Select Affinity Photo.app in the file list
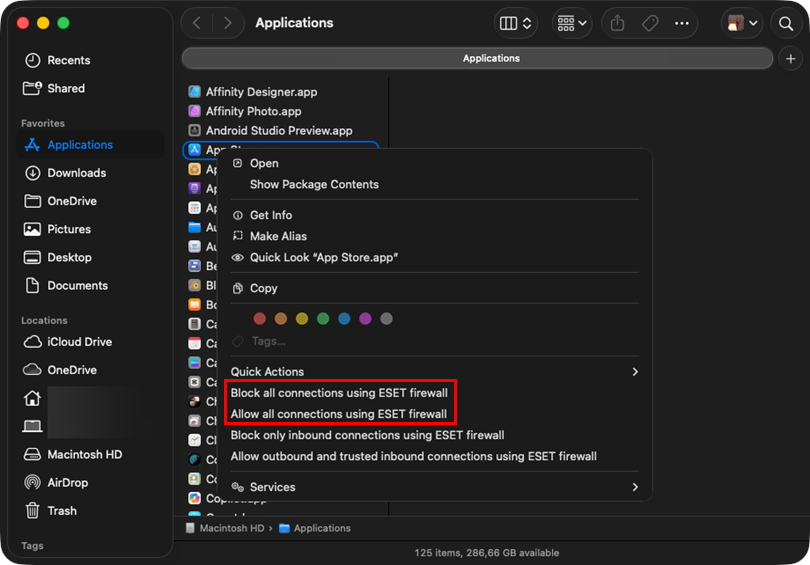810x565 pixels. tap(253, 111)
